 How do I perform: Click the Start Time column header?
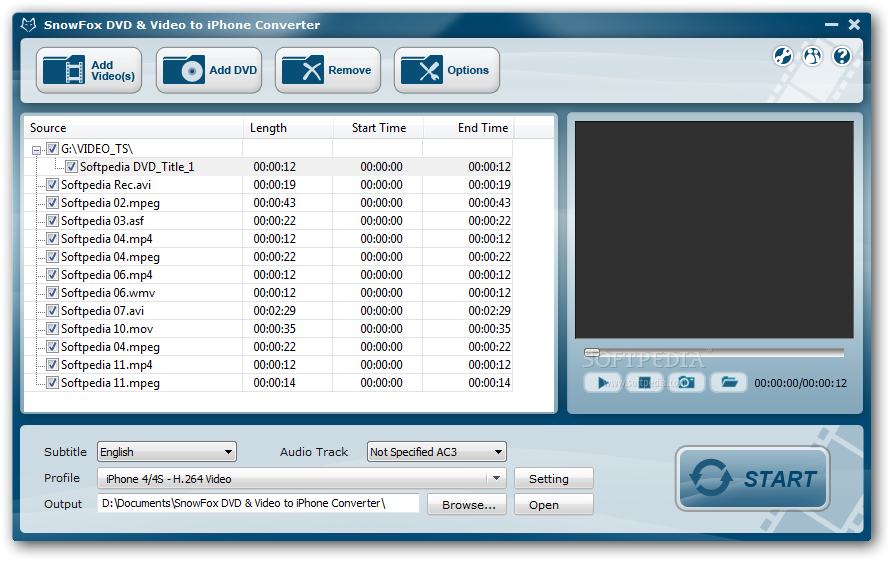pos(378,128)
